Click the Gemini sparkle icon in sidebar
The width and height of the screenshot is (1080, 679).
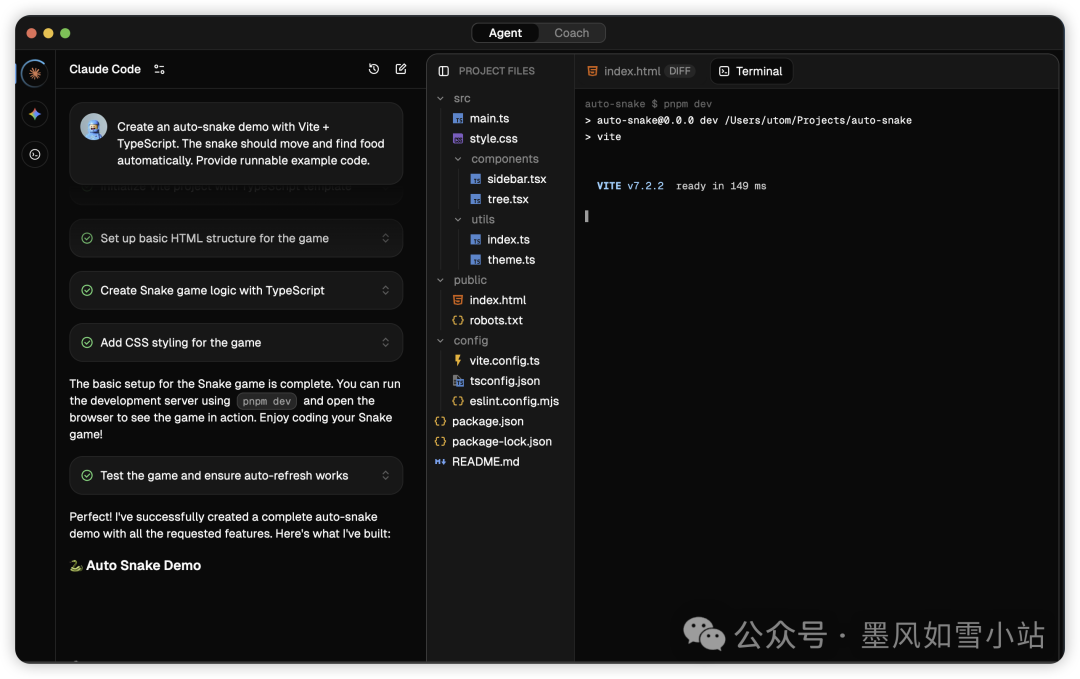click(35, 114)
